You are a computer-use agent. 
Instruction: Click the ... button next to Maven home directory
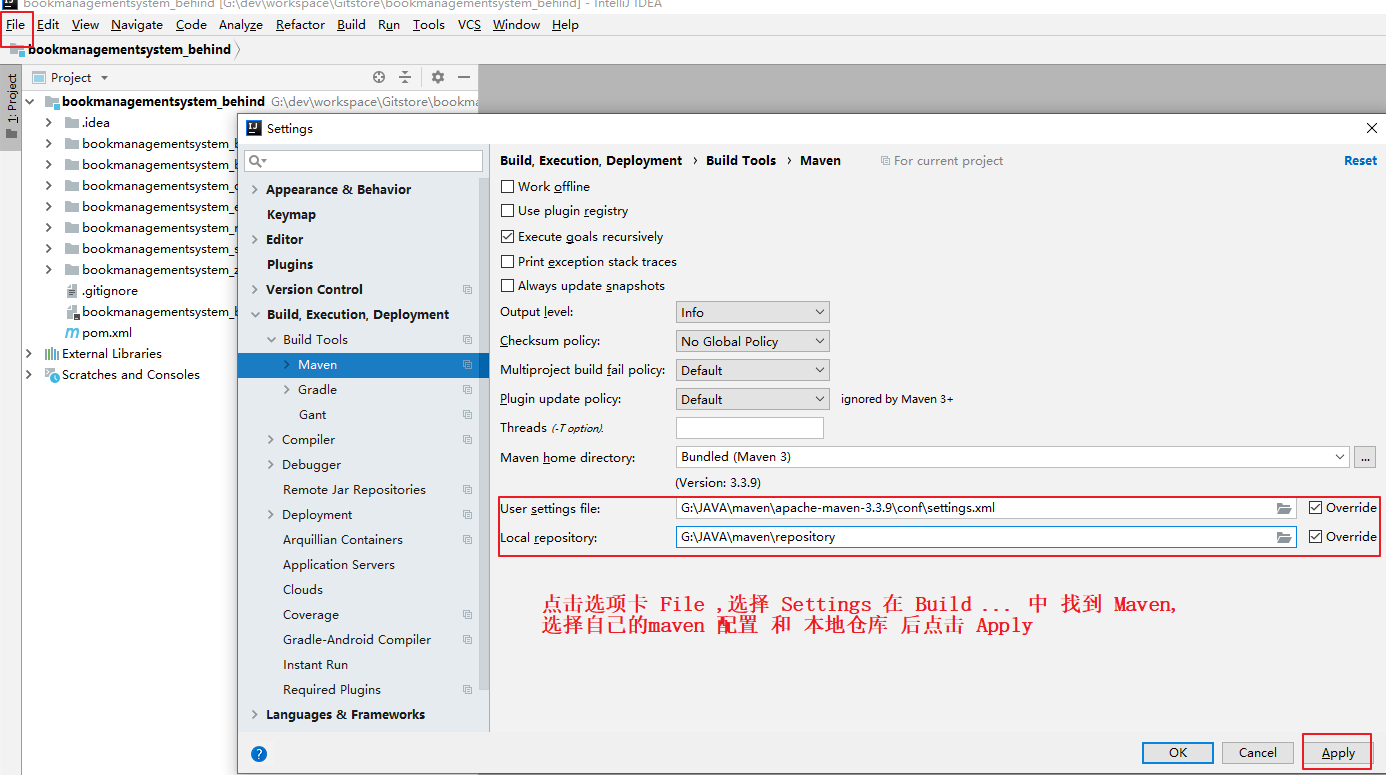[x=1365, y=457]
